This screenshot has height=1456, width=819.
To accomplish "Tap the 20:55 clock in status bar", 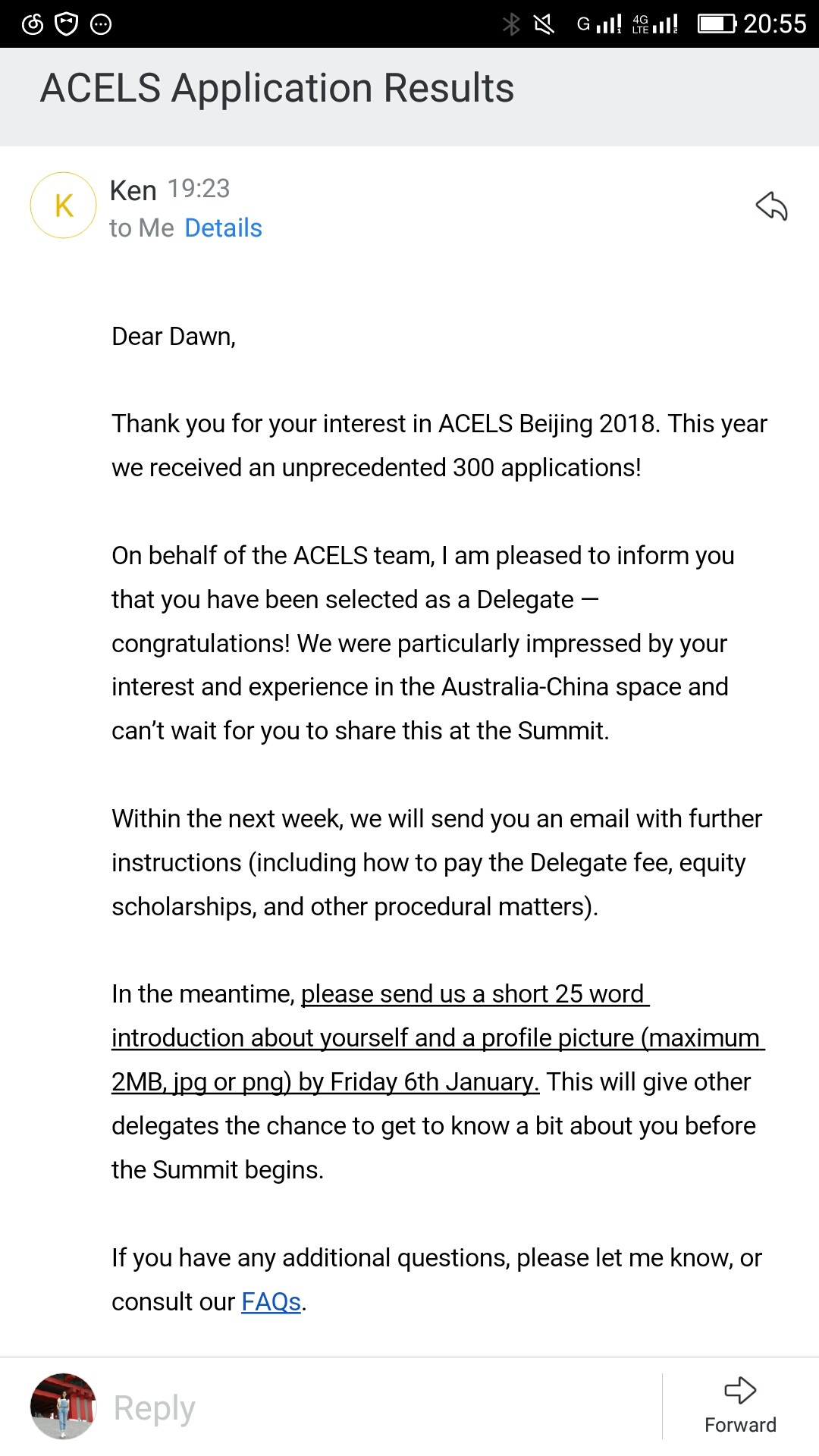I will (774, 24).
